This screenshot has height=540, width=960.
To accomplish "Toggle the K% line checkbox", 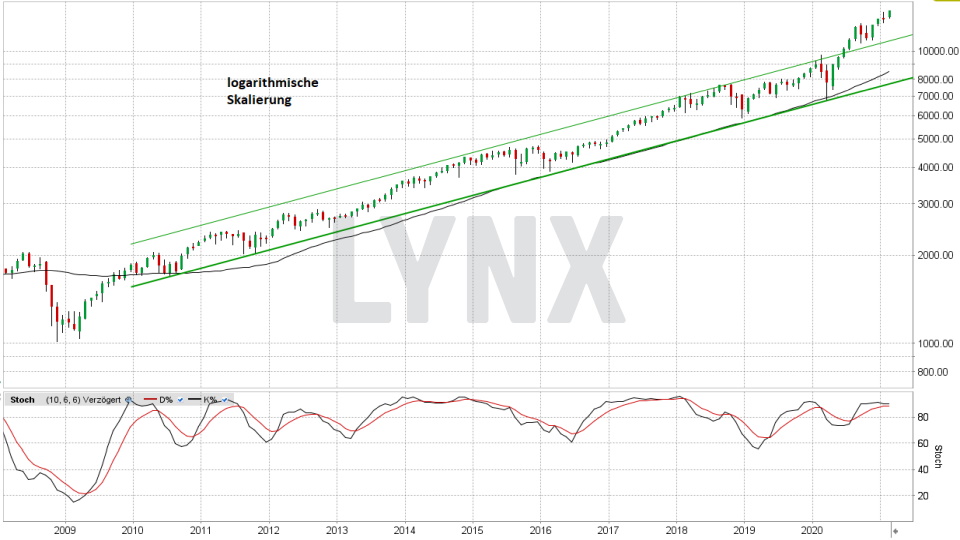I will [x=225, y=400].
